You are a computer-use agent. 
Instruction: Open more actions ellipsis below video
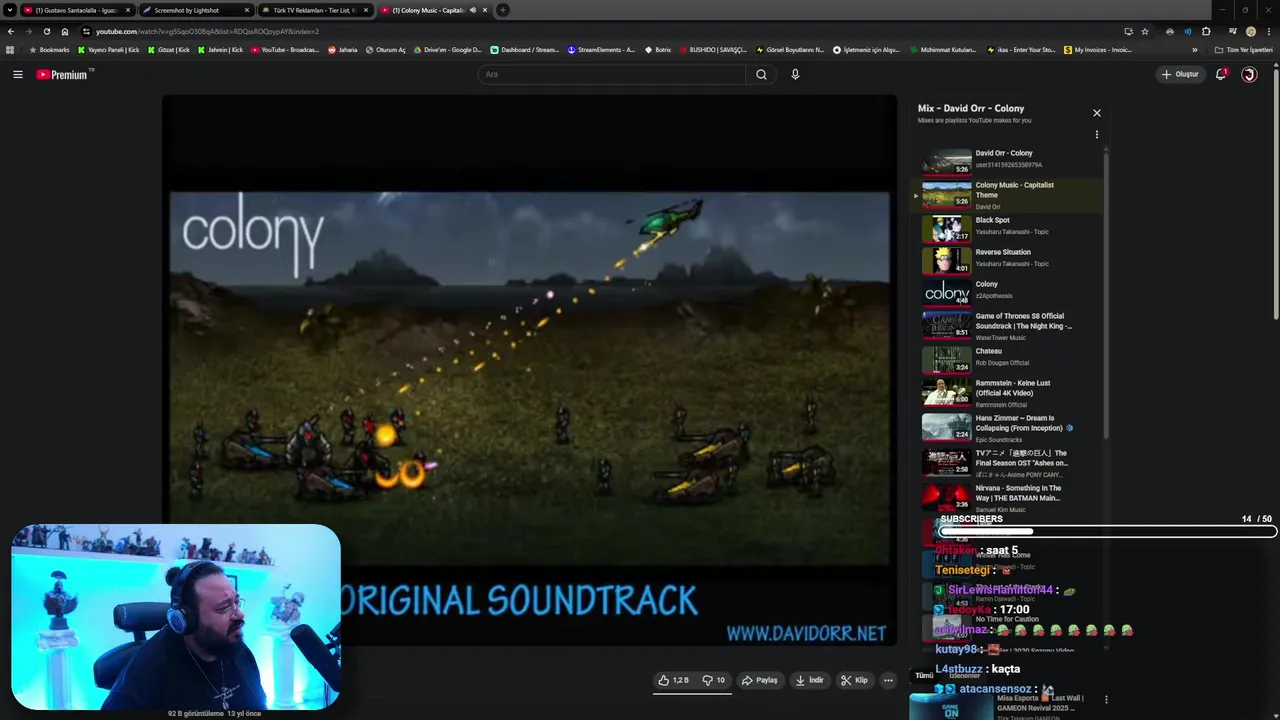[x=888, y=680]
